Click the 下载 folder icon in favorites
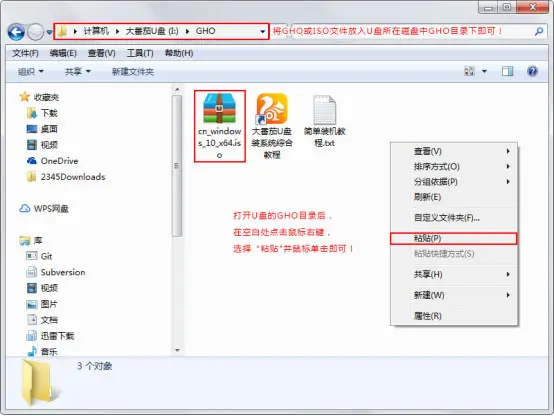This screenshot has height=416, width=554. (32, 113)
